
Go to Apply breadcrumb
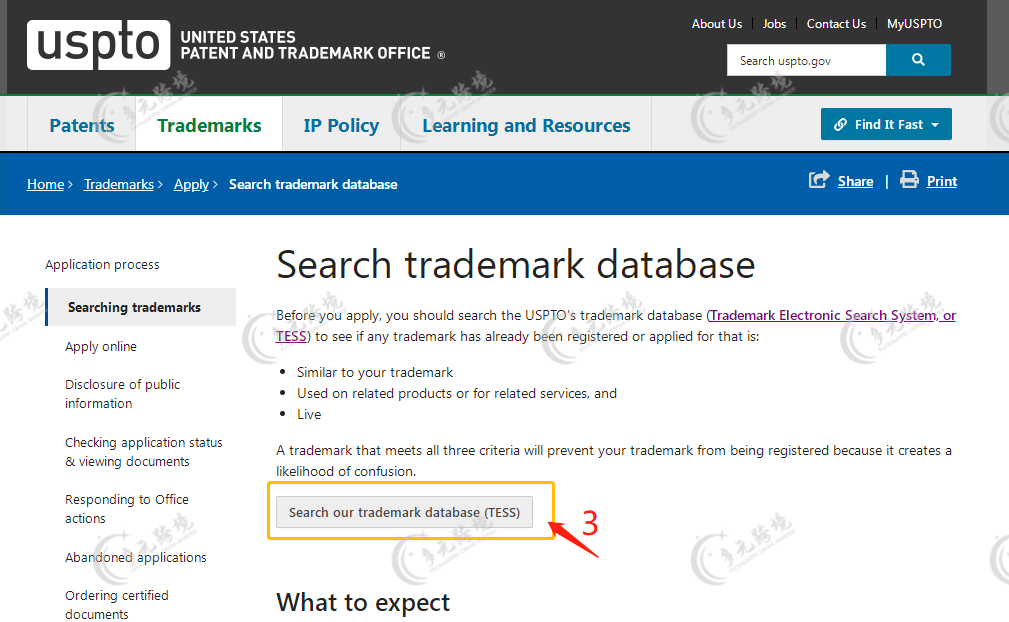tap(191, 185)
